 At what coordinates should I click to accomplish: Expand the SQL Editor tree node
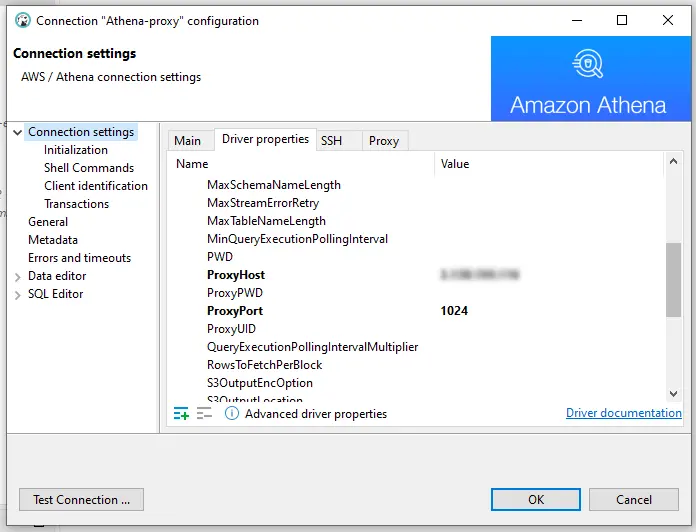(x=18, y=295)
